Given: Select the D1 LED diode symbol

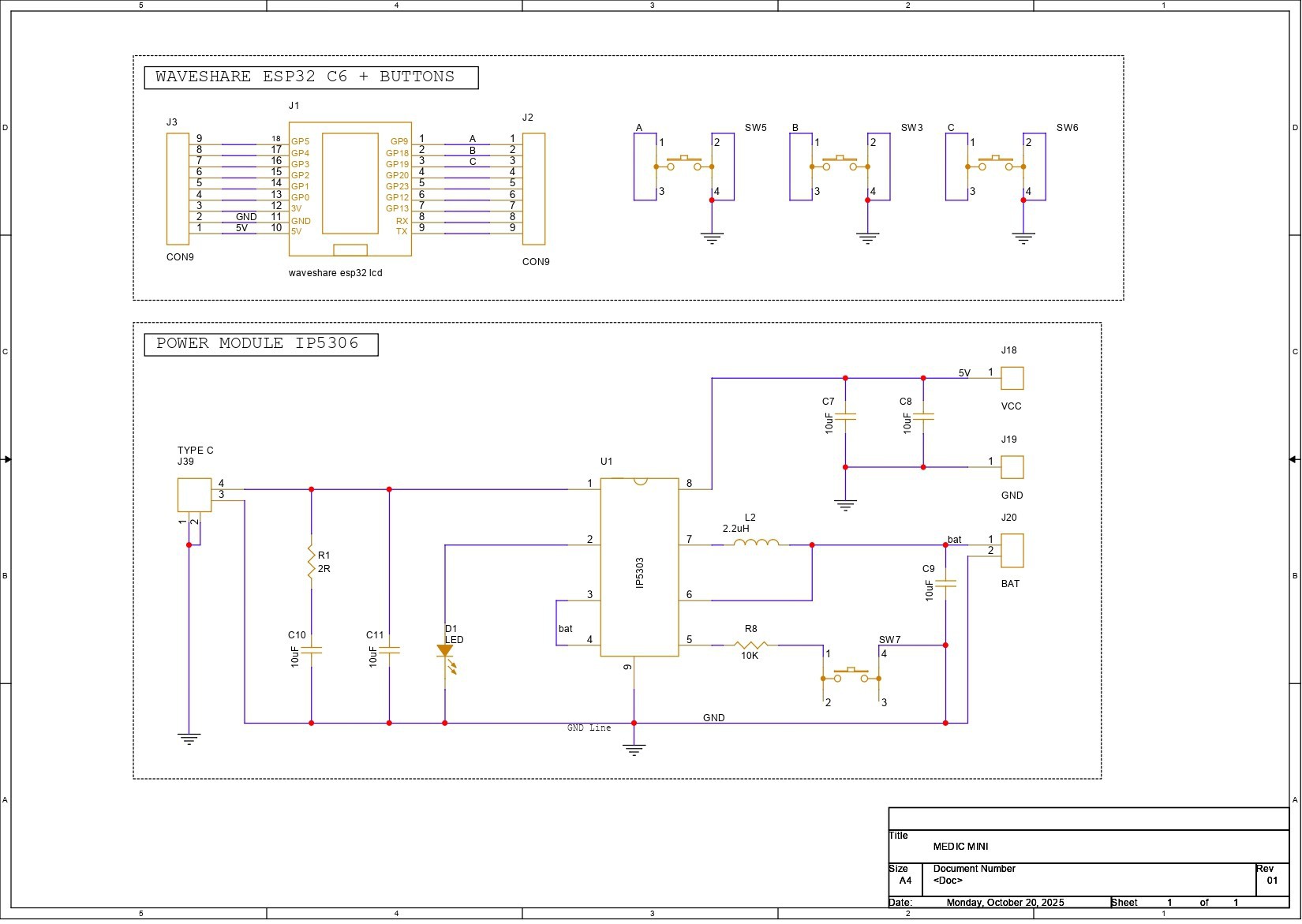Looking at the screenshot, I should point(445,652).
